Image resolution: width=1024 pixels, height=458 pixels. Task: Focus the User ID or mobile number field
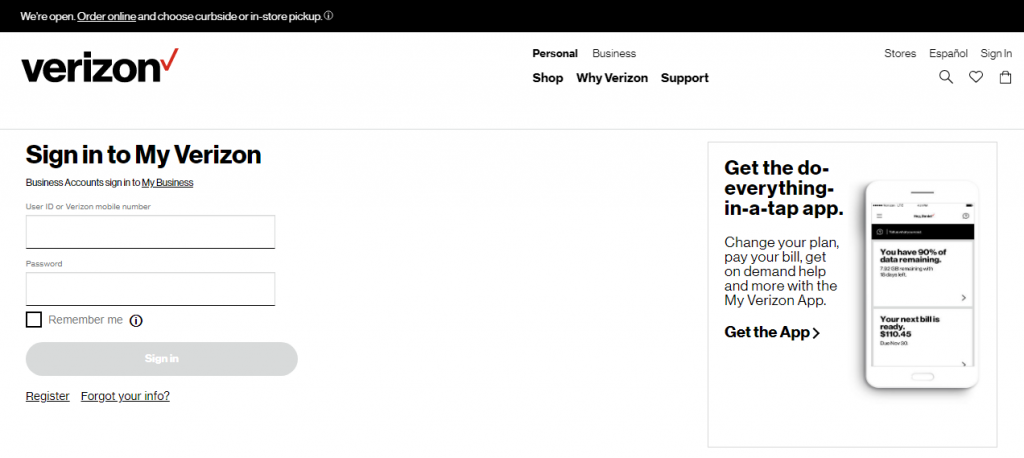(150, 232)
